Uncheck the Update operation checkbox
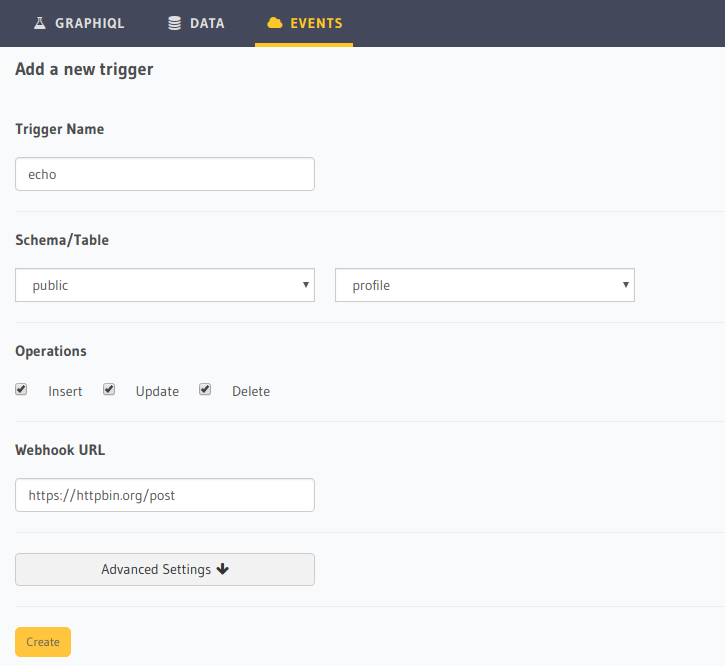The width and height of the screenshot is (725, 666). tap(109, 390)
